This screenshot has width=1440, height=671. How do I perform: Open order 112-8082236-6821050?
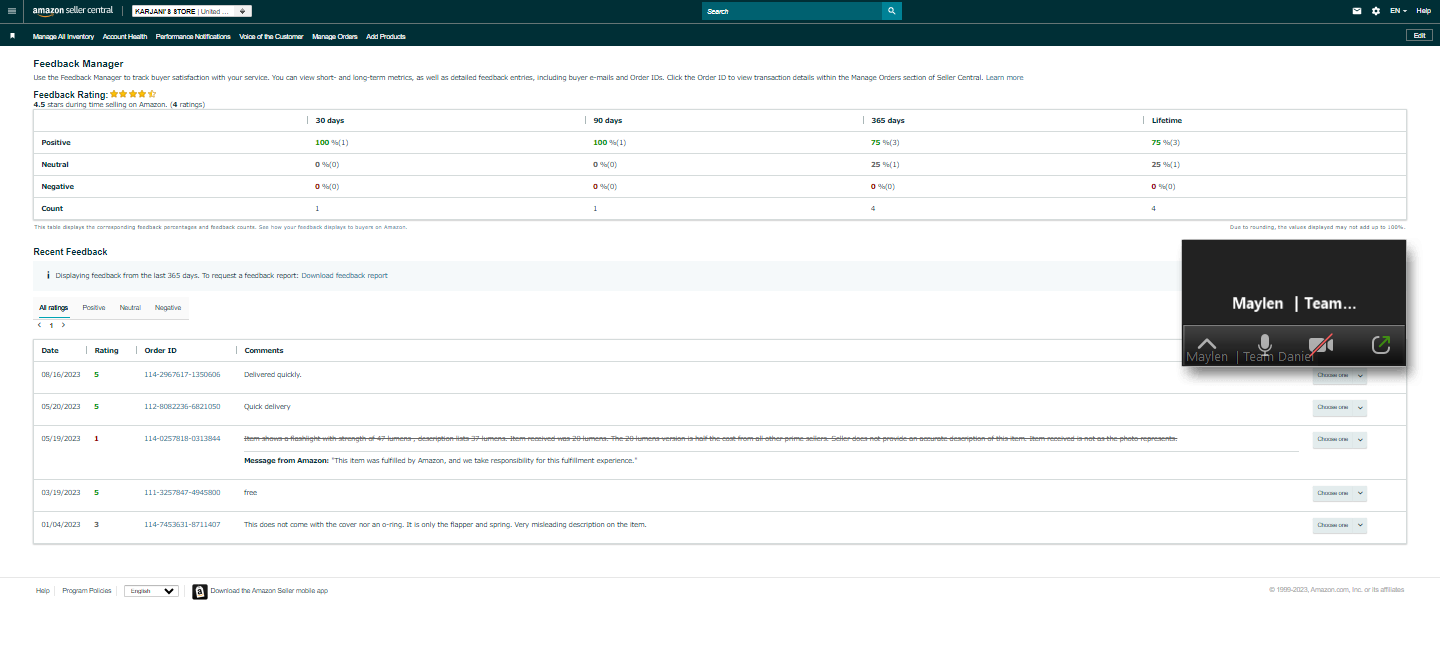[182, 407]
